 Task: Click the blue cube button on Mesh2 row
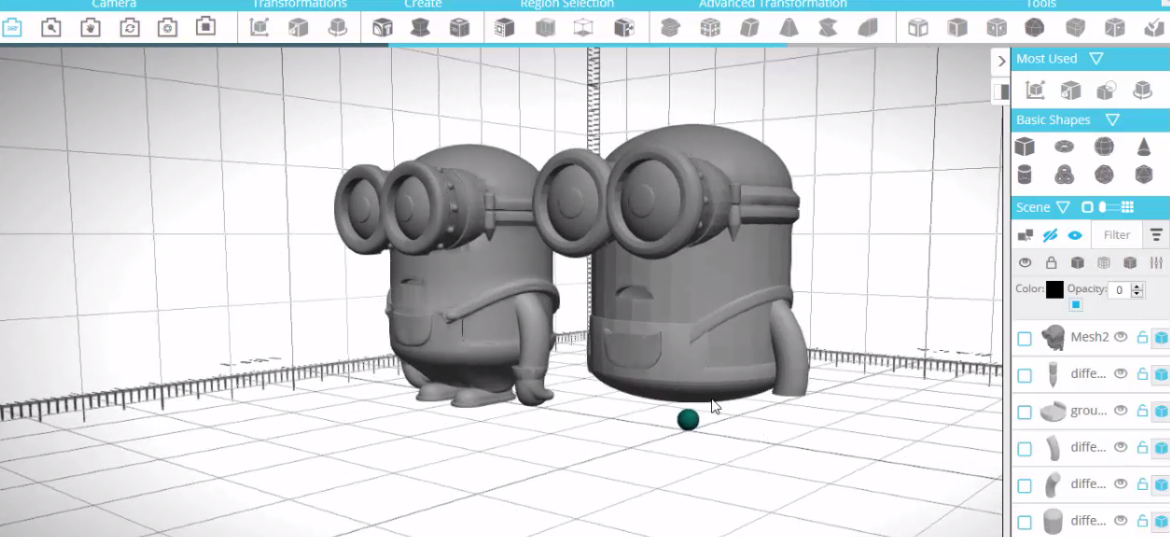1161,338
